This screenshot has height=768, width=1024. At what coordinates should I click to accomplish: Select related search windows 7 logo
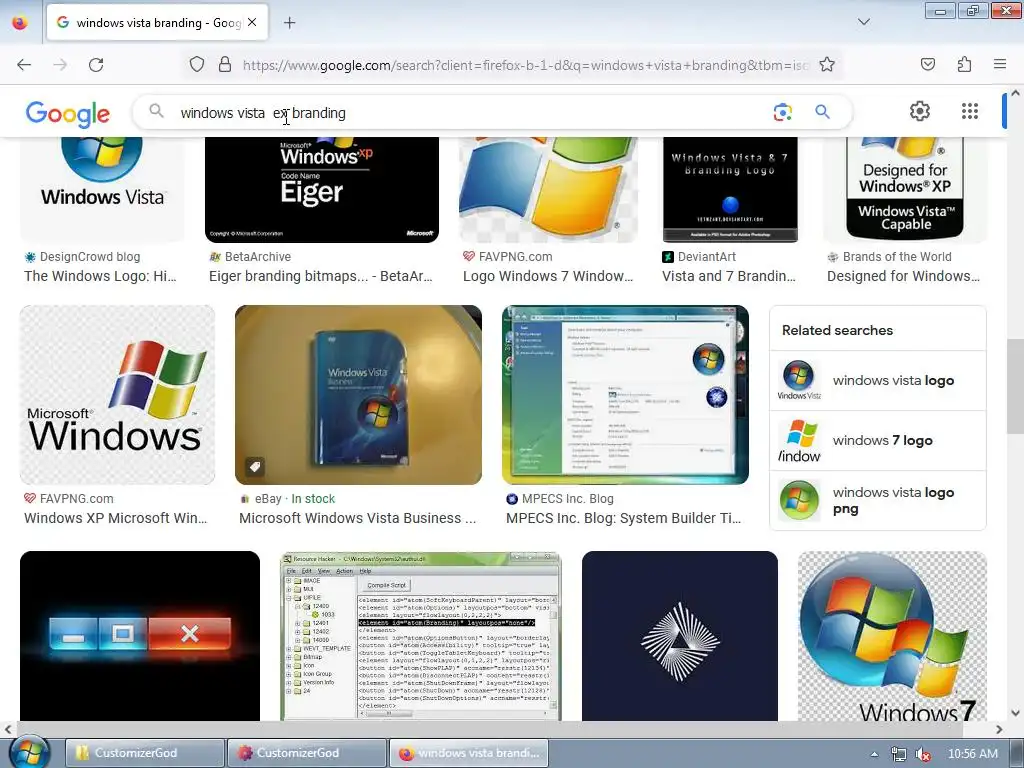coord(878,441)
